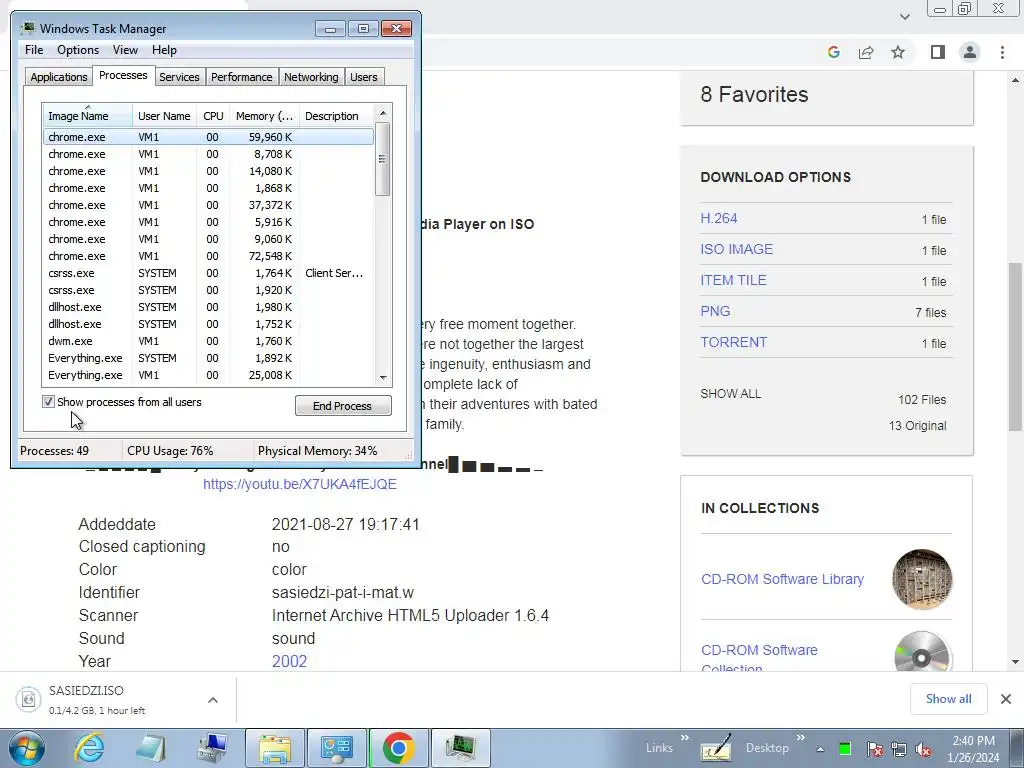
Task: Select Task Manager taskbar button
Action: [x=461, y=748]
